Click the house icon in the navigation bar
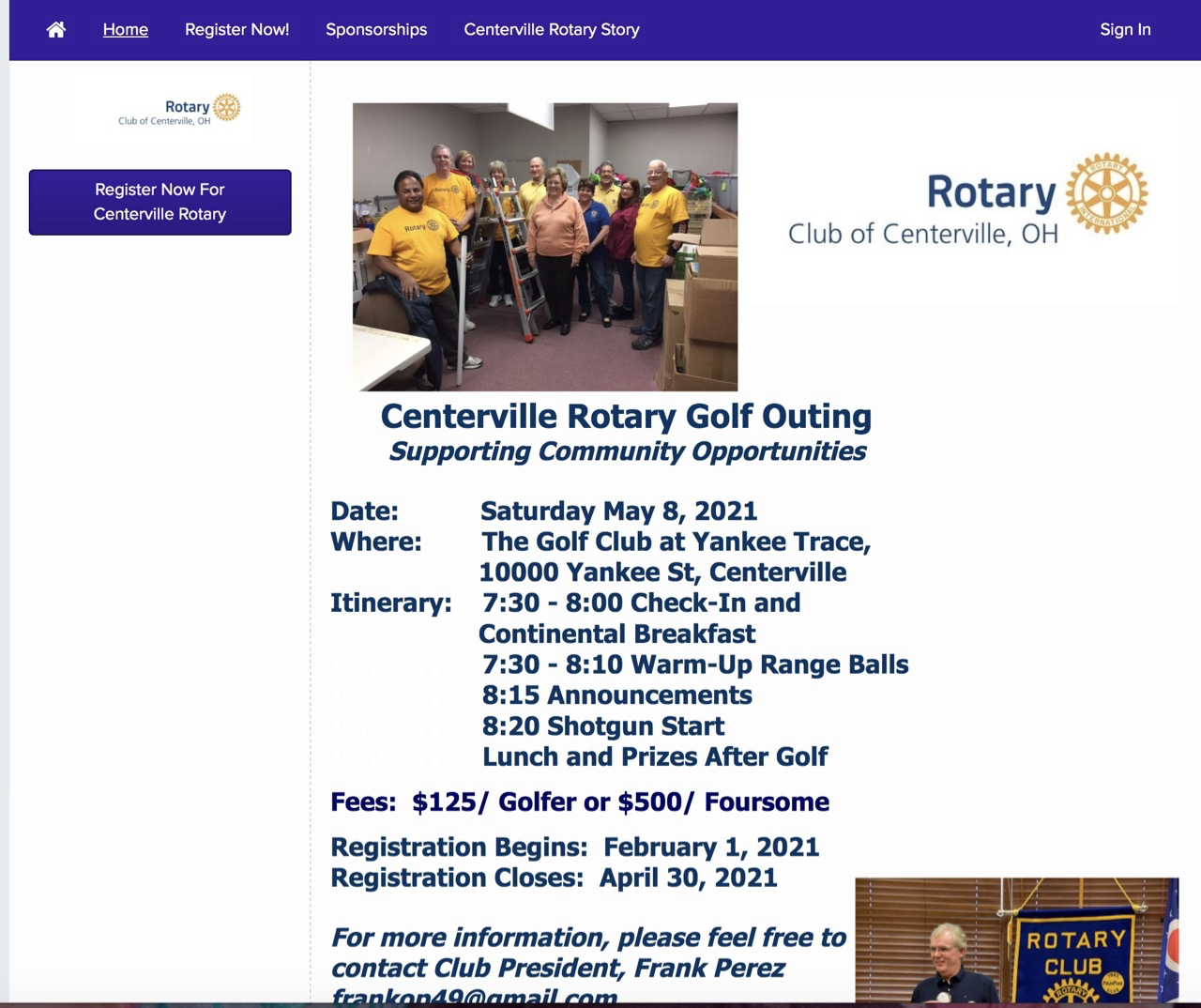Viewport: 1201px width, 1008px height. (x=56, y=30)
